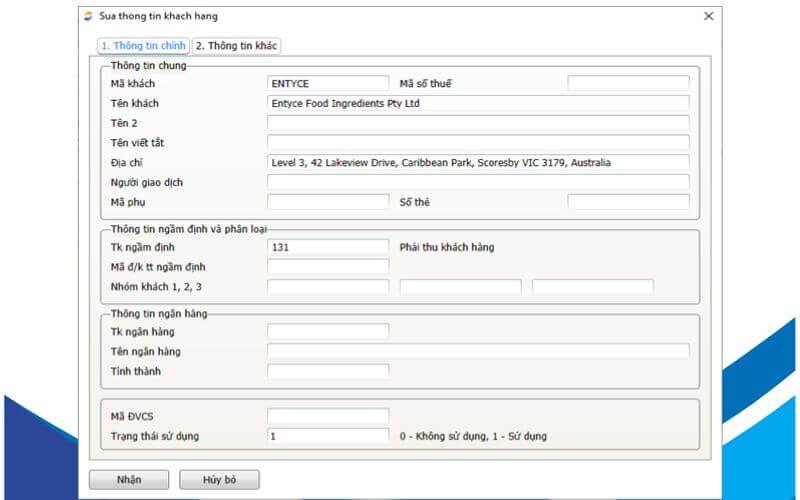Viewport: 800px width, 500px height.
Task: Click the Tên ngân hàng field
Action: pos(478,351)
